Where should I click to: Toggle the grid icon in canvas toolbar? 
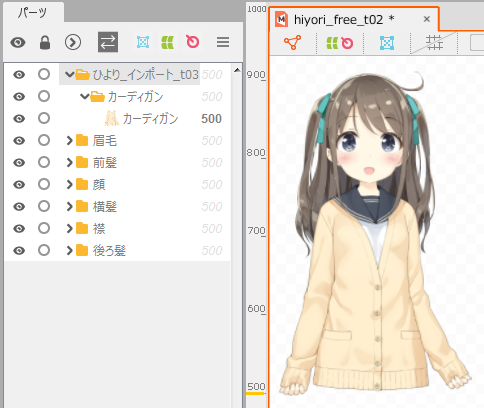click(x=434, y=43)
